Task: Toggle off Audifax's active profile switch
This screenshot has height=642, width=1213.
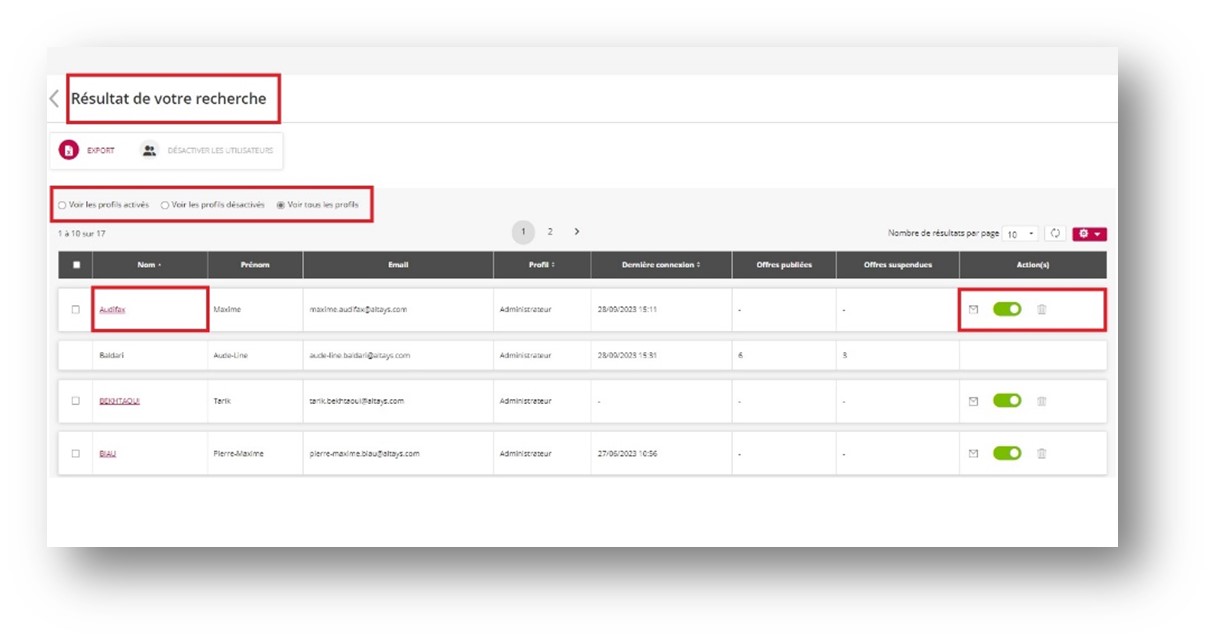Action: tap(1006, 309)
